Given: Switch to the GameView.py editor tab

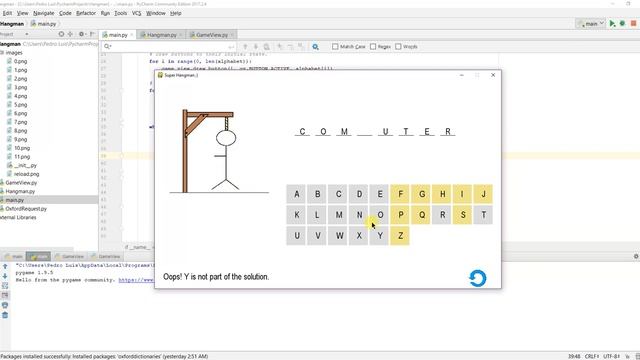Looking at the screenshot, I should (x=211, y=35).
